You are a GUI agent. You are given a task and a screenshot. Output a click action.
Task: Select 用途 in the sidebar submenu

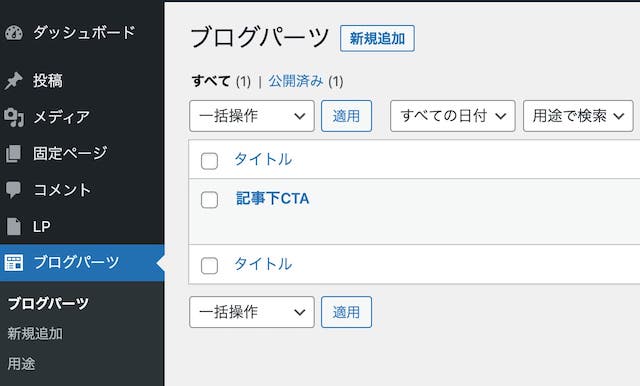(21, 364)
